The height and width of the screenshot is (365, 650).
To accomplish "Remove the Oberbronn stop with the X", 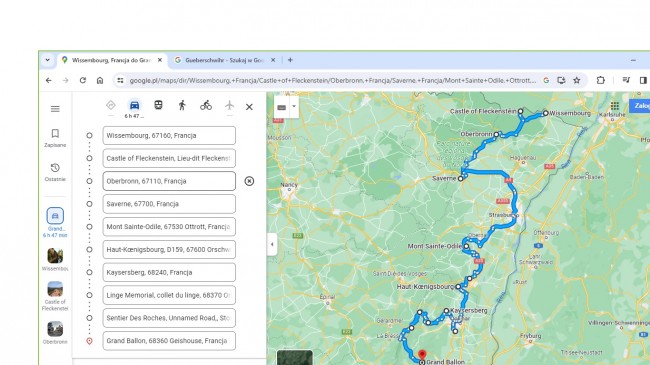I will pos(249,181).
